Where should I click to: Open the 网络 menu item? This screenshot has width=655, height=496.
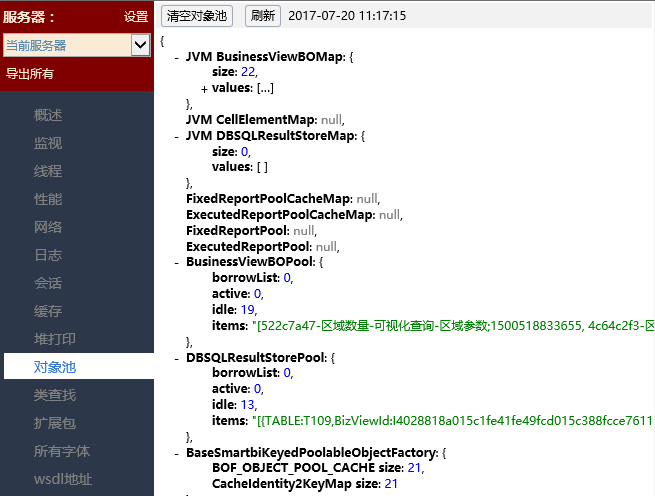[48, 227]
